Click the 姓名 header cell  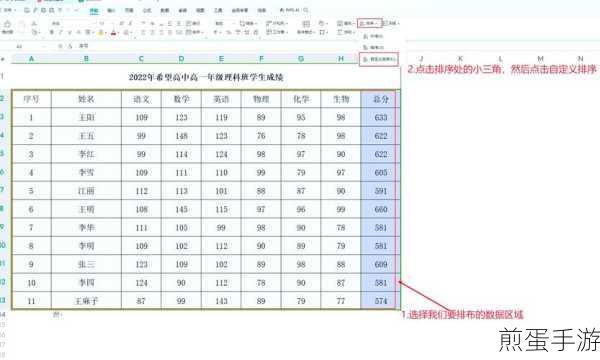86,99
